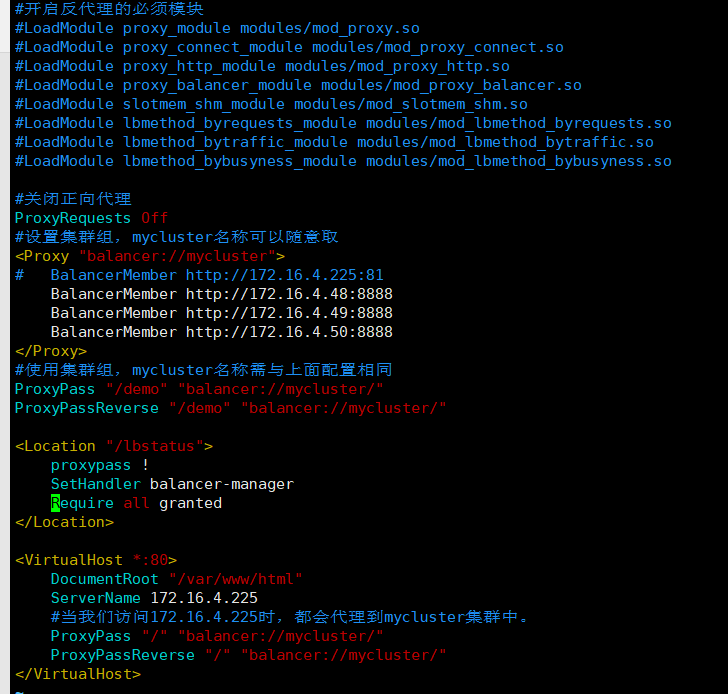
Task: Click BalancerMember http://172.16.4.50:8888 line
Action: 221,332
